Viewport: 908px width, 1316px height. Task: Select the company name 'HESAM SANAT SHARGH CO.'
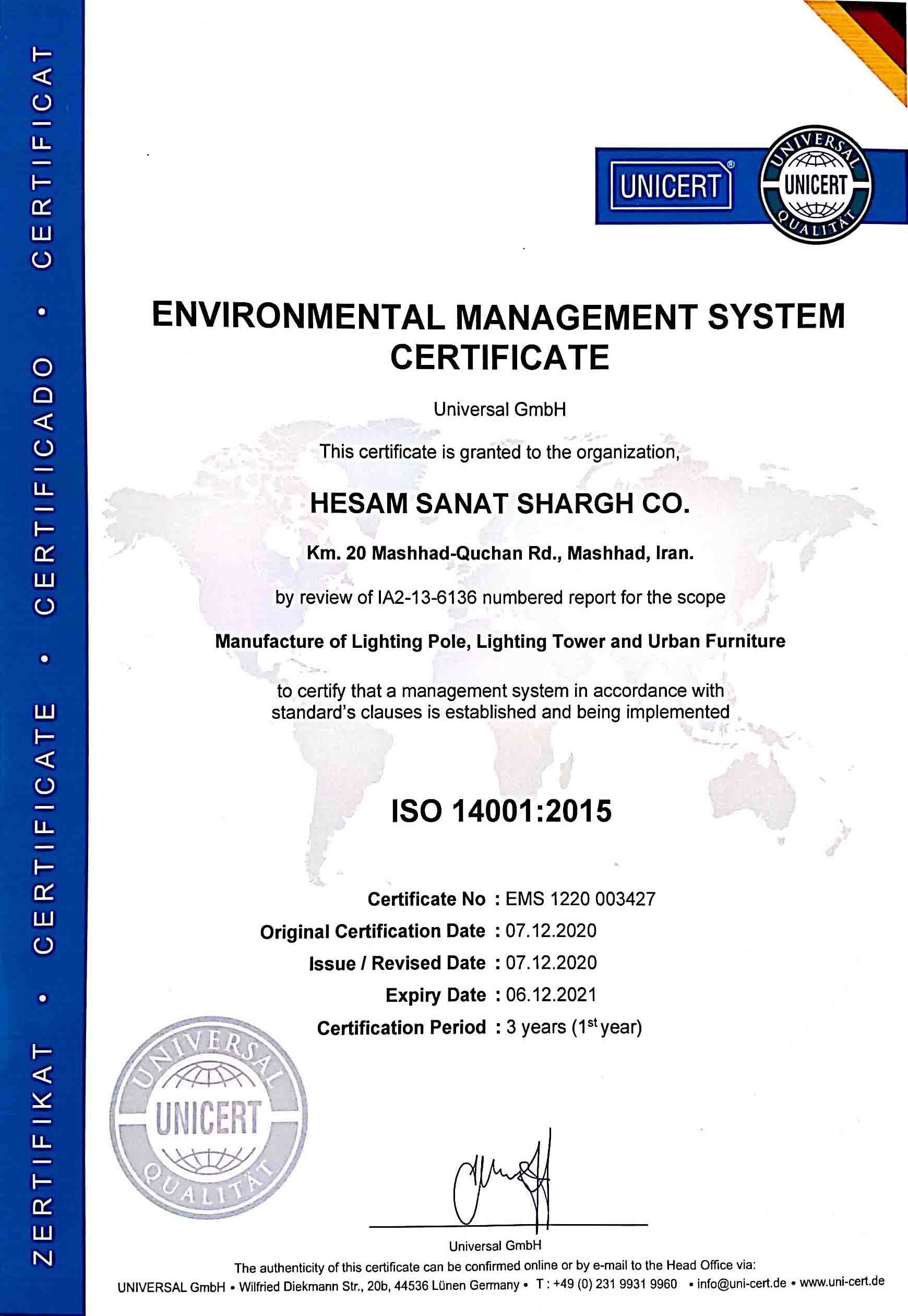coord(499,504)
